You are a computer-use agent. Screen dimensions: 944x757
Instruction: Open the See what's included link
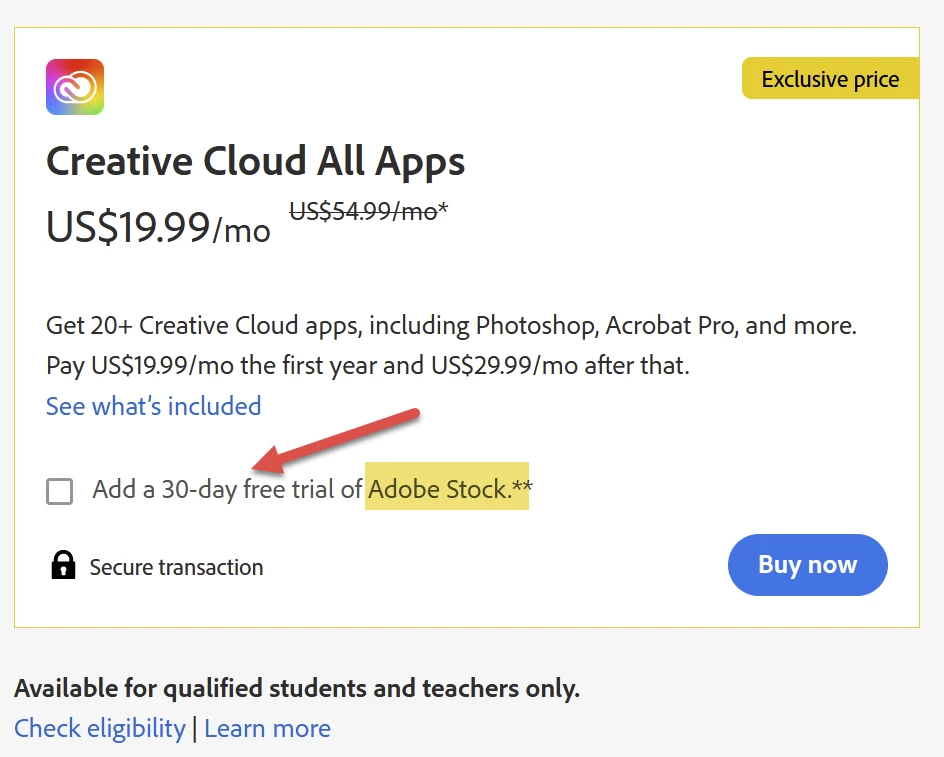click(153, 406)
